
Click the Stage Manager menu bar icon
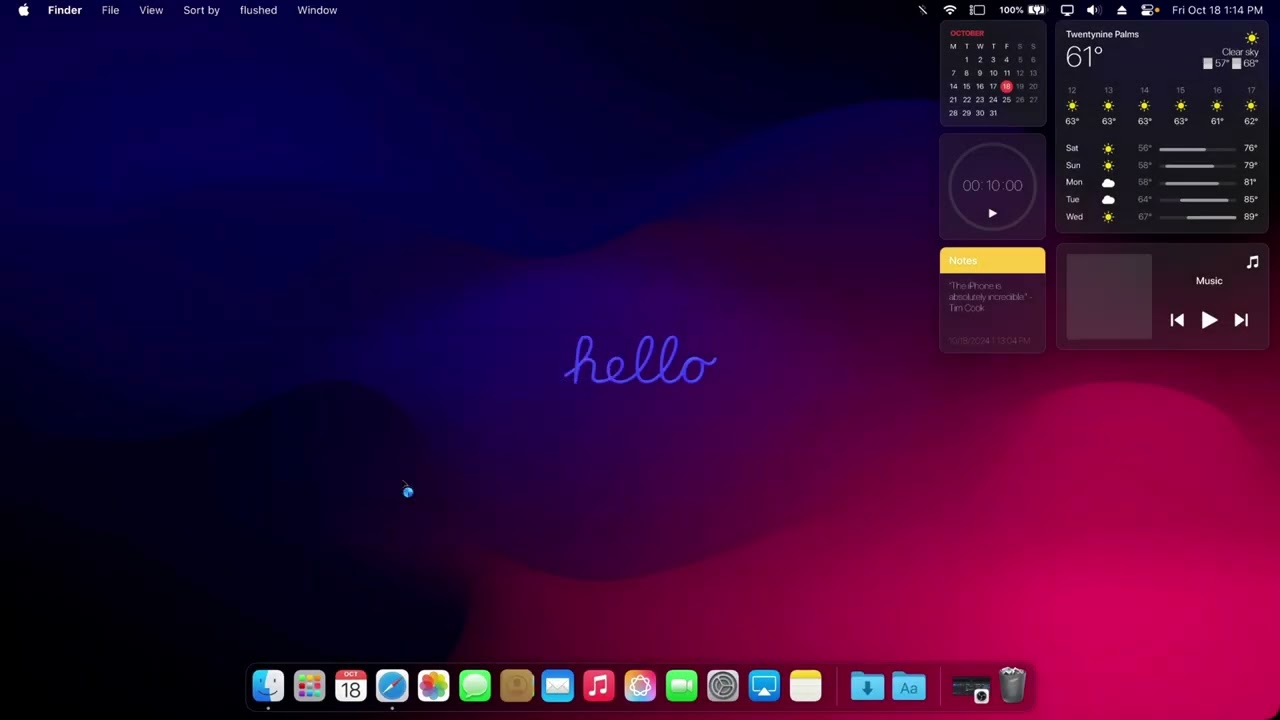[x=977, y=10]
